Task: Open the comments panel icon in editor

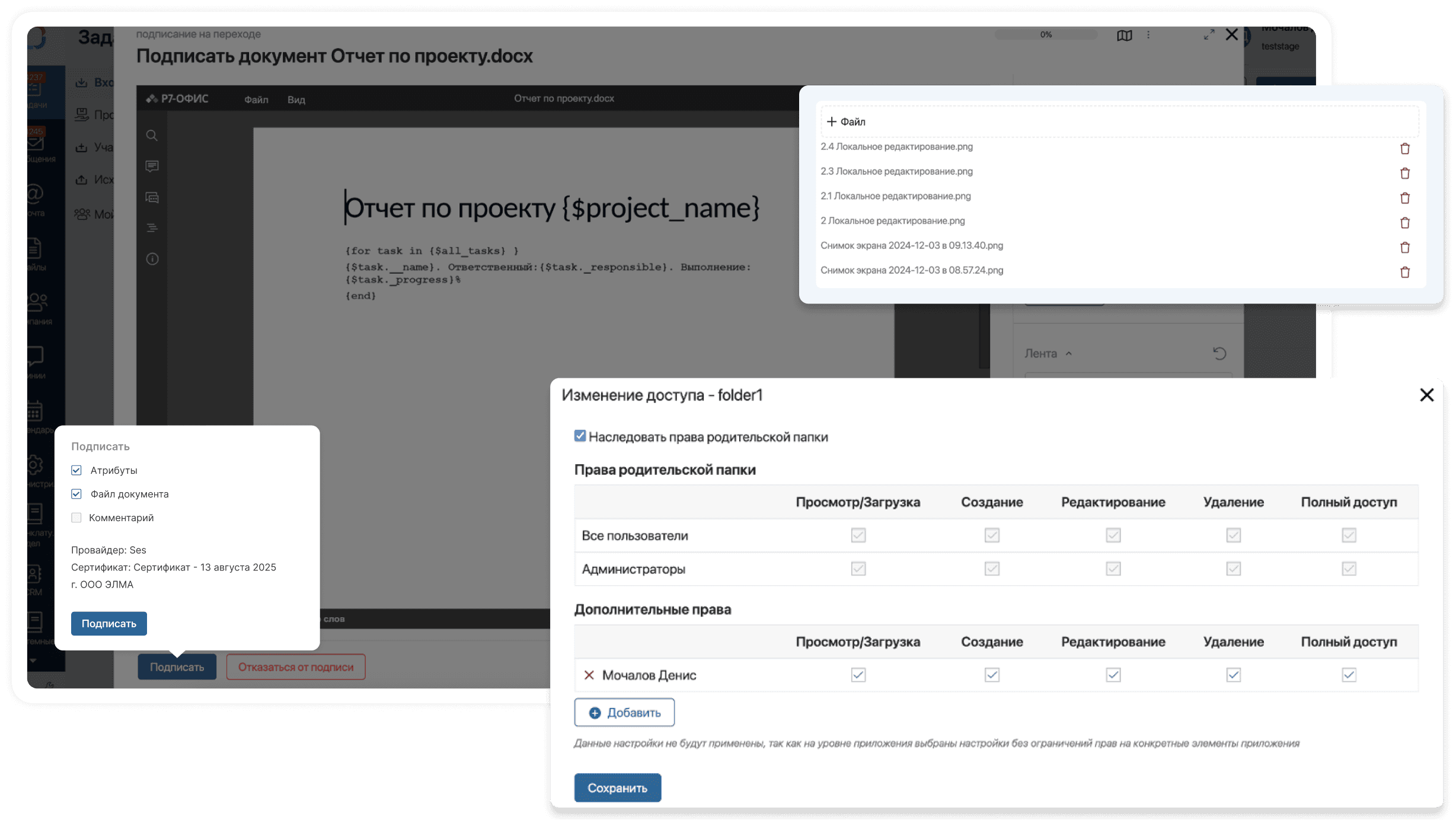Action: [x=152, y=166]
